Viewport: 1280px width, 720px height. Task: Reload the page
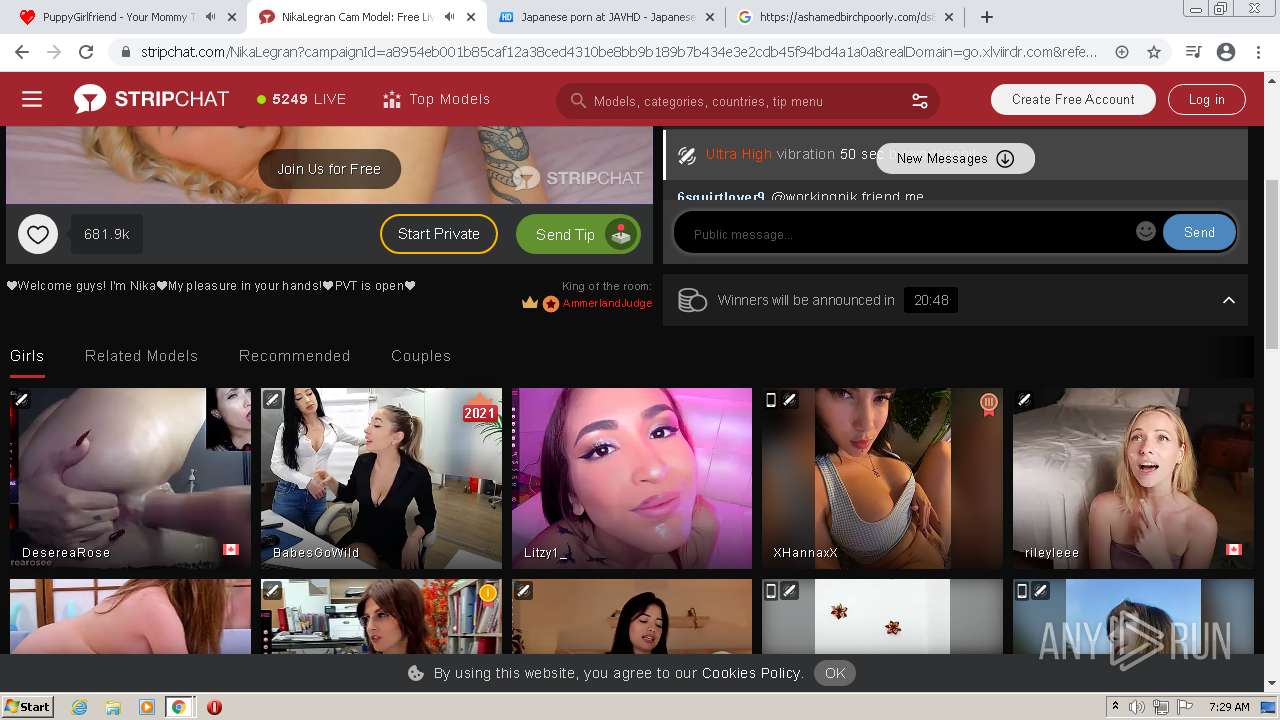point(86,52)
